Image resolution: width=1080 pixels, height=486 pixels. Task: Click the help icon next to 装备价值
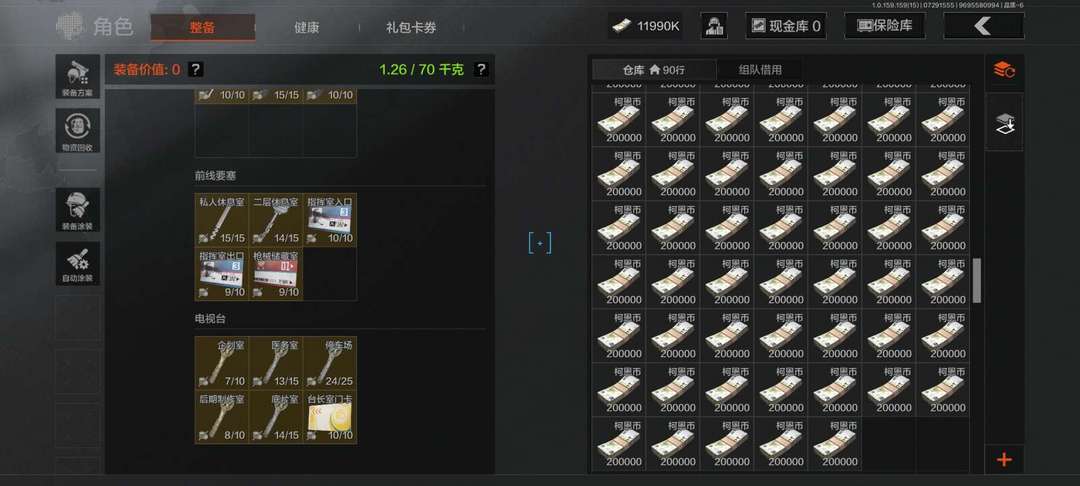coord(196,70)
